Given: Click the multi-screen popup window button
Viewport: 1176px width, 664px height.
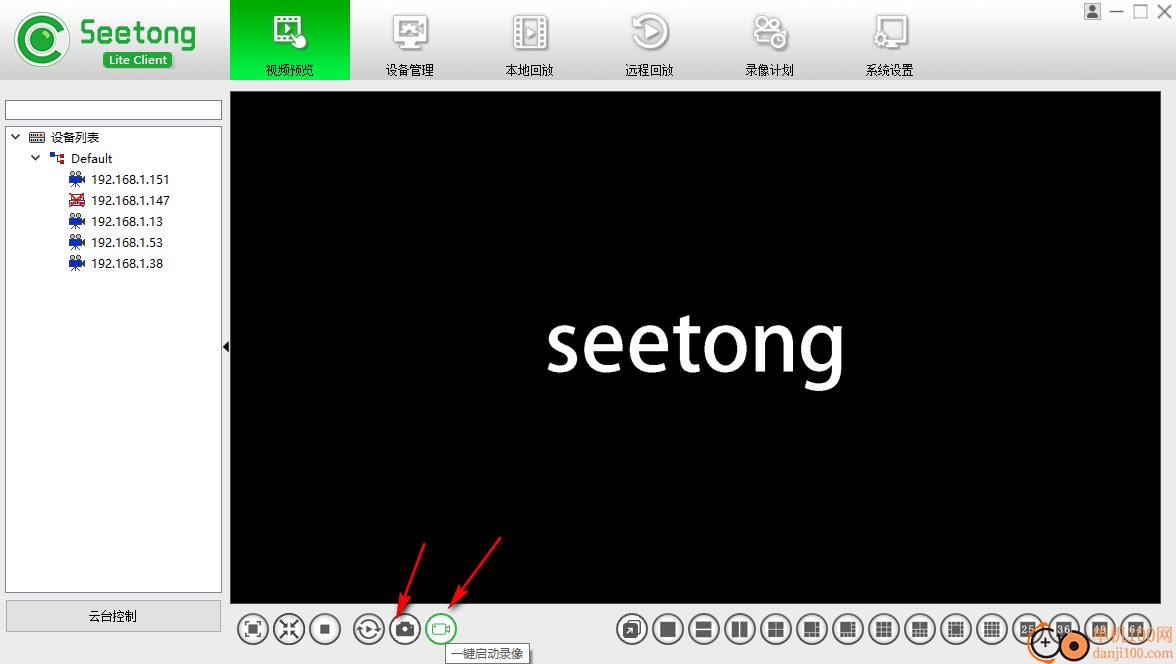Looking at the screenshot, I should pos(632,629).
